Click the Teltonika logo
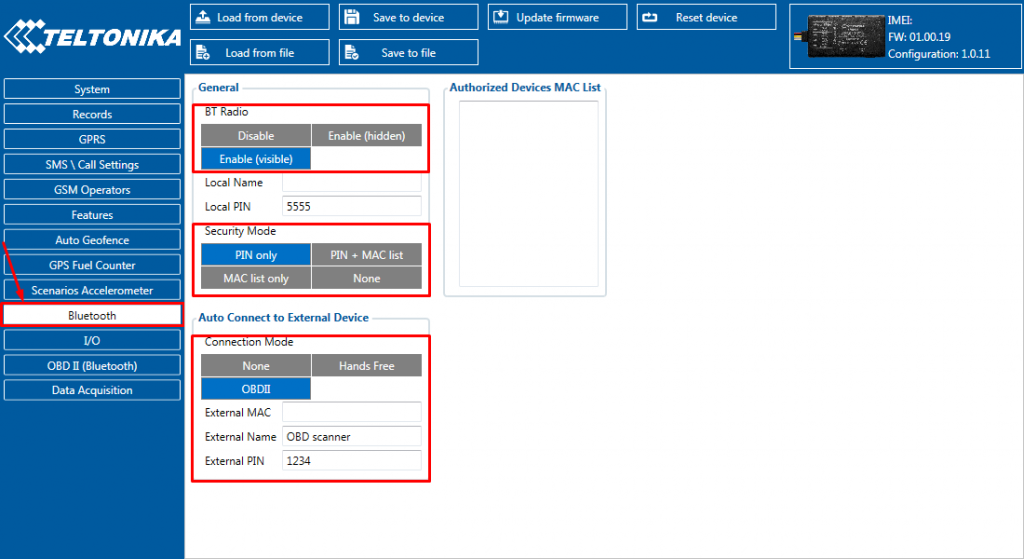 click(92, 38)
